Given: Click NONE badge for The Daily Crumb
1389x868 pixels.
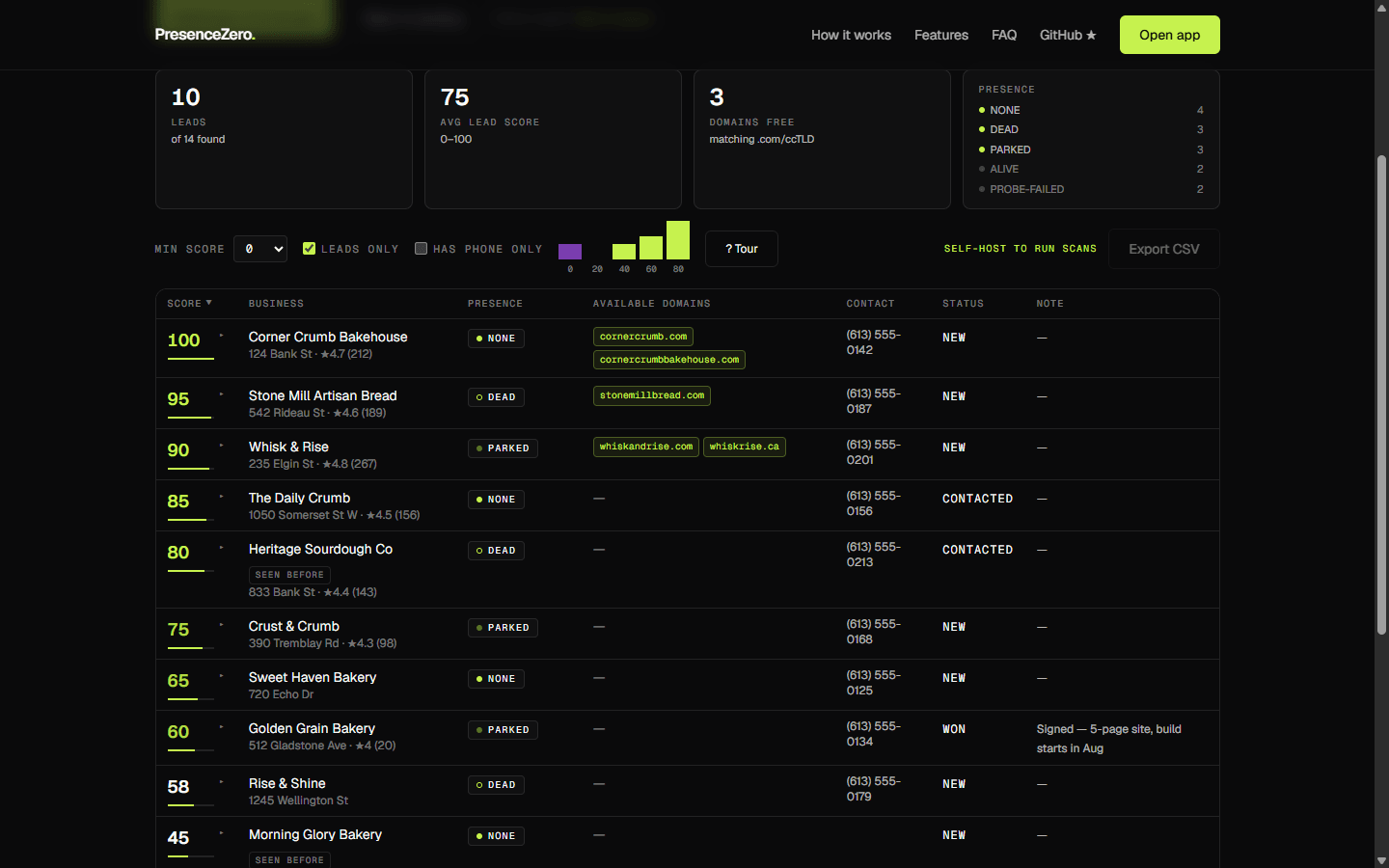Looking at the screenshot, I should 496,500.
